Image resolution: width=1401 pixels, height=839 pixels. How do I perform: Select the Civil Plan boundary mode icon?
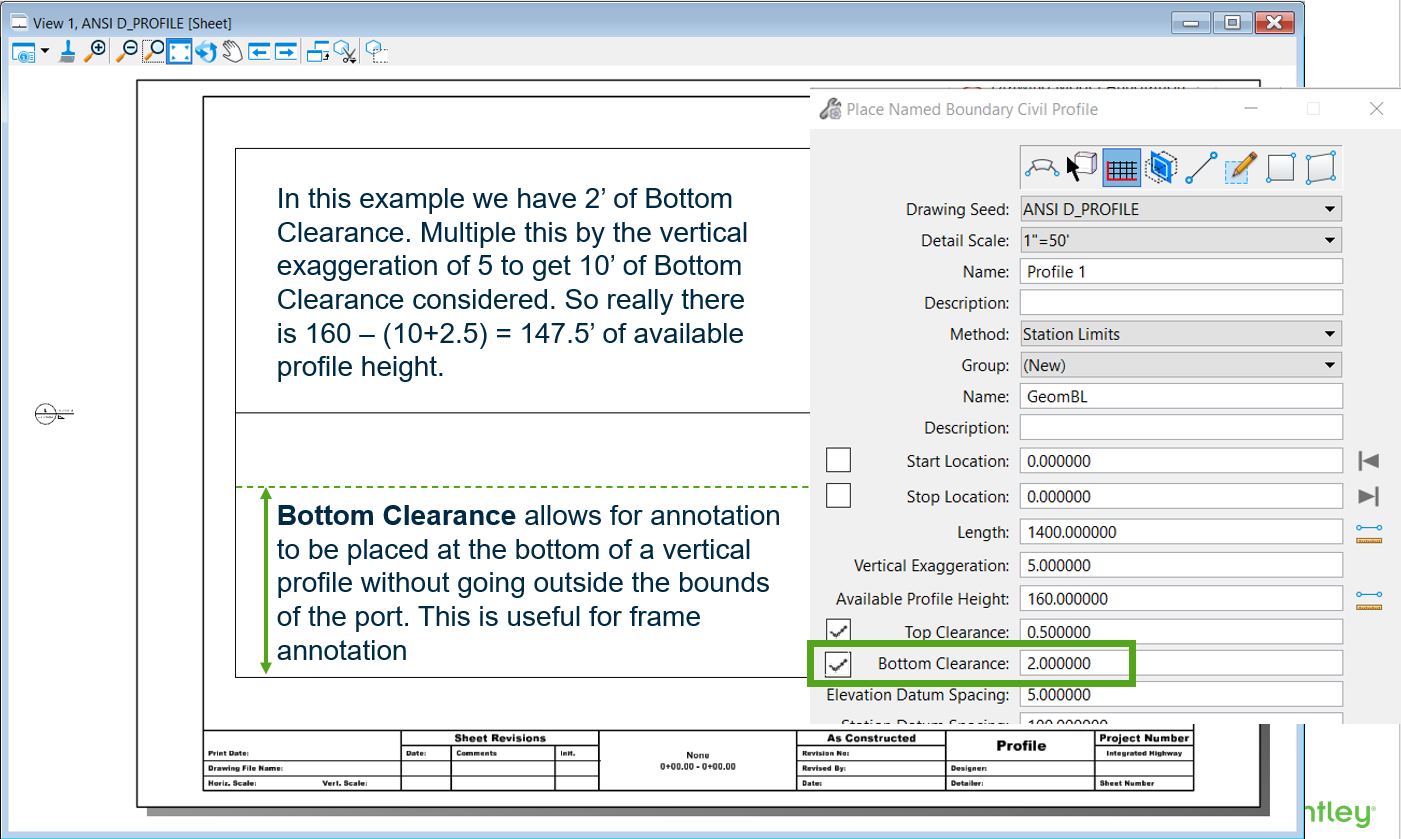[1042, 167]
